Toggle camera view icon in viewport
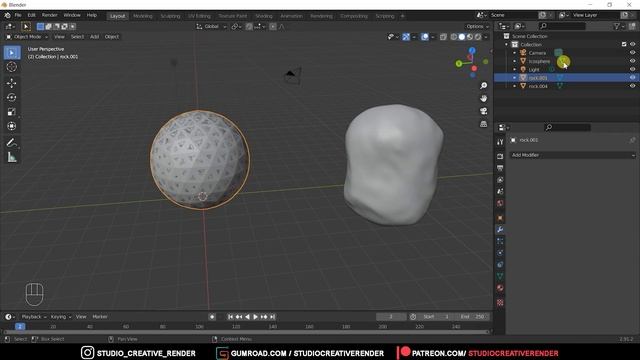Screen dimensions: 640x360 484,111
